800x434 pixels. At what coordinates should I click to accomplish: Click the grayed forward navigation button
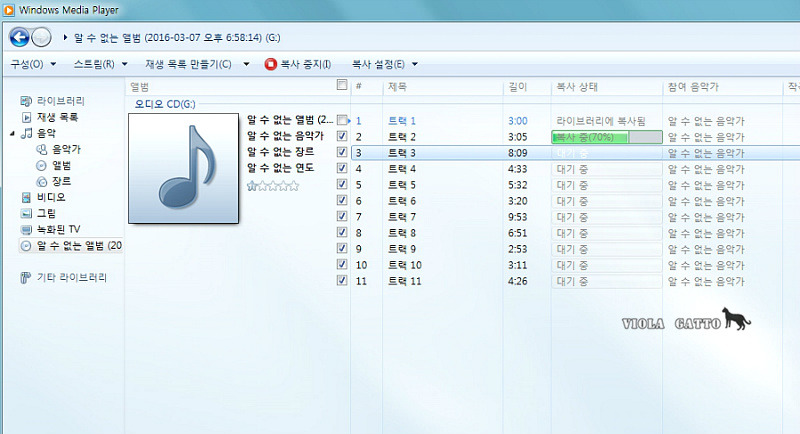coord(41,37)
